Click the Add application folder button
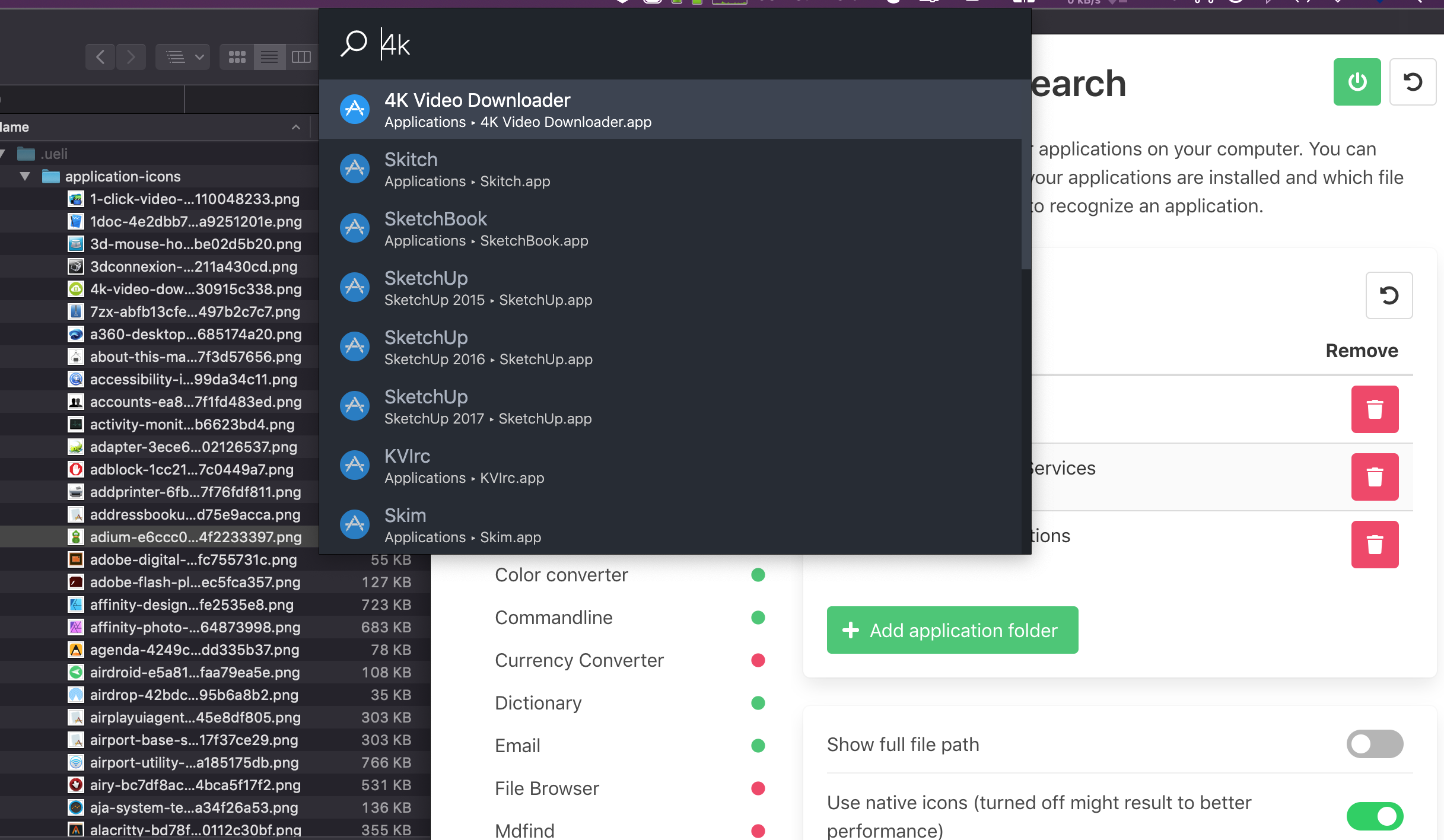This screenshot has height=840, width=1444. point(952,630)
